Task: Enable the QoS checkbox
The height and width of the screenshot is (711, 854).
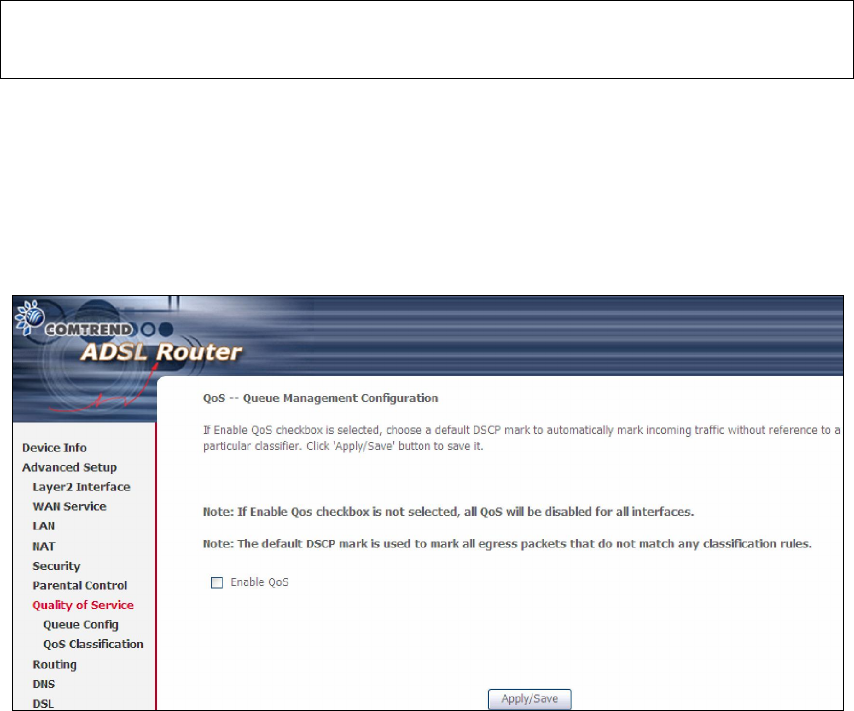Action: [217, 582]
